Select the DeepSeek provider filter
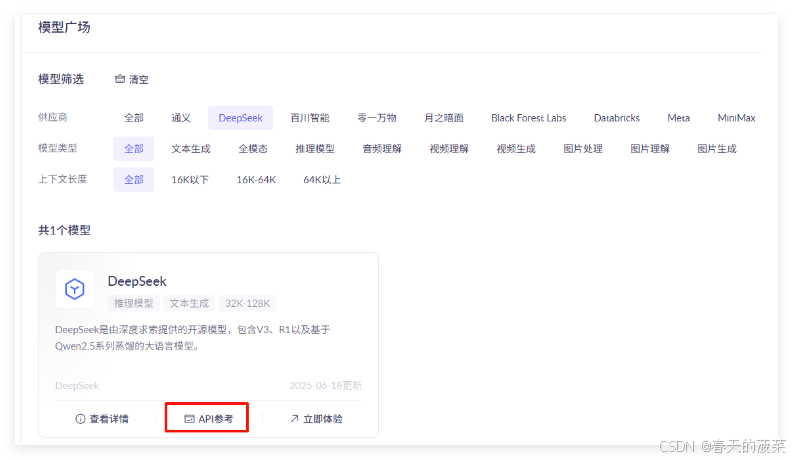This screenshot has width=793, height=460. (x=240, y=118)
